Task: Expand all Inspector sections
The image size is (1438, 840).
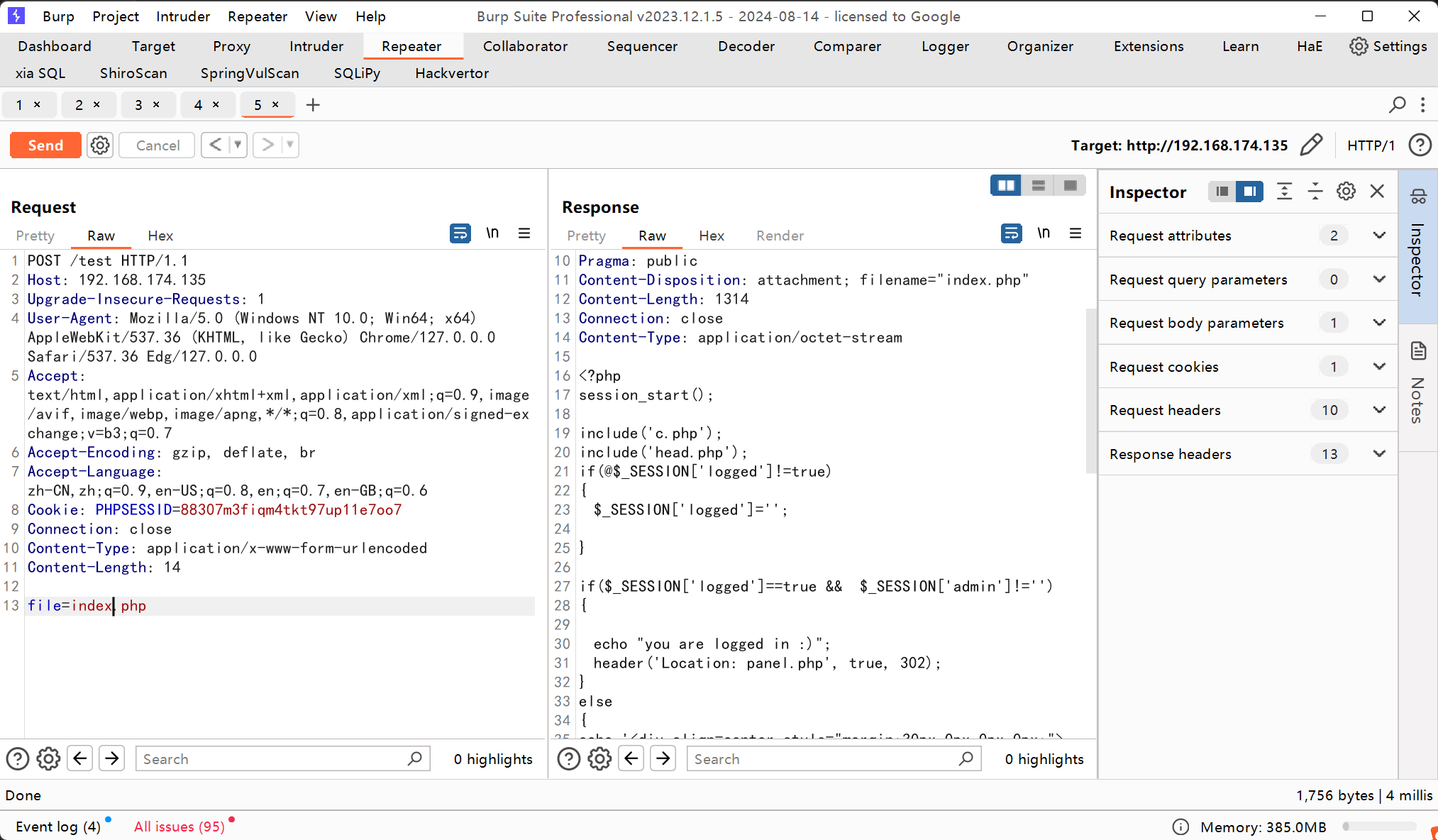Action: (1284, 191)
